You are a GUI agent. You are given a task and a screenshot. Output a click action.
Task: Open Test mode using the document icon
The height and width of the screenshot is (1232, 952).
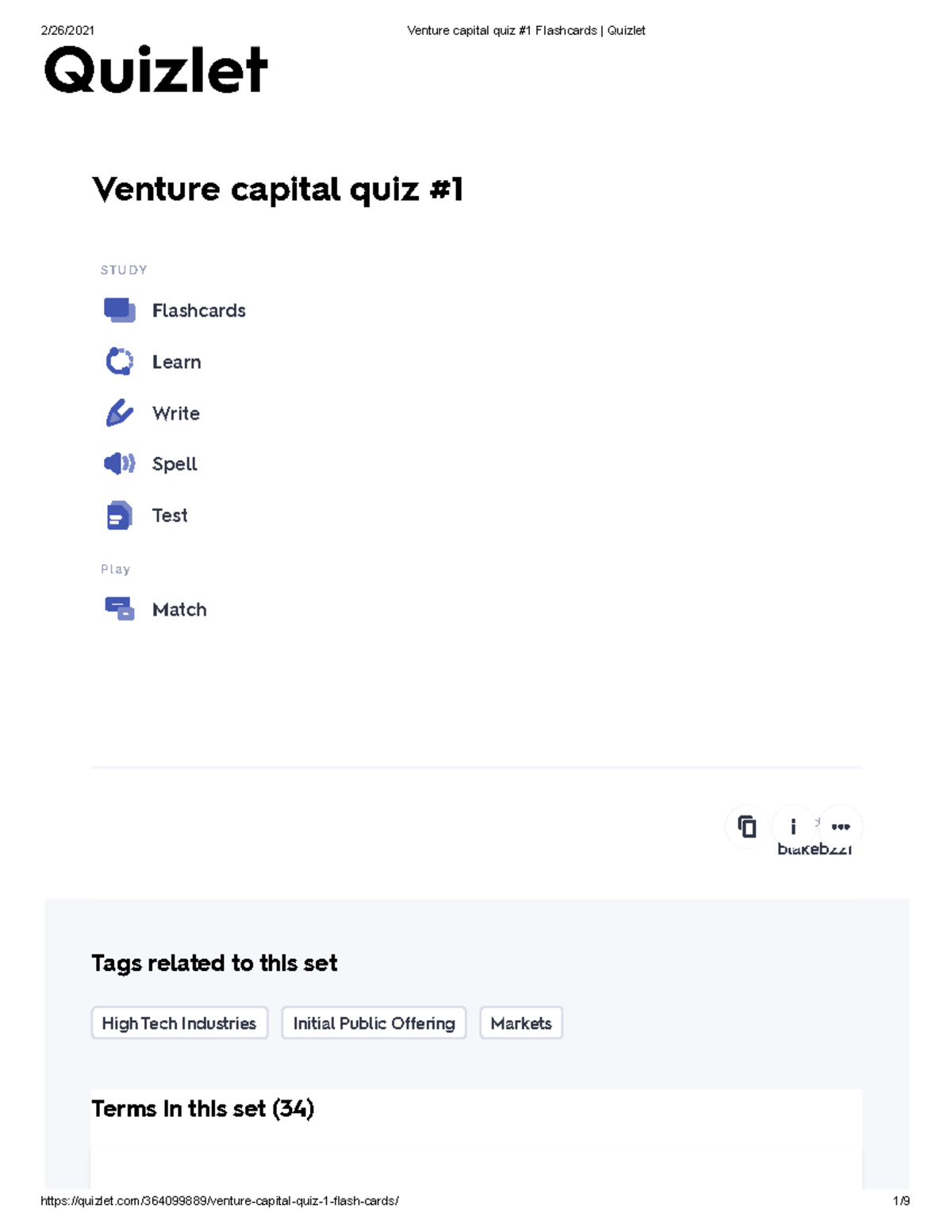tap(117, 515)
